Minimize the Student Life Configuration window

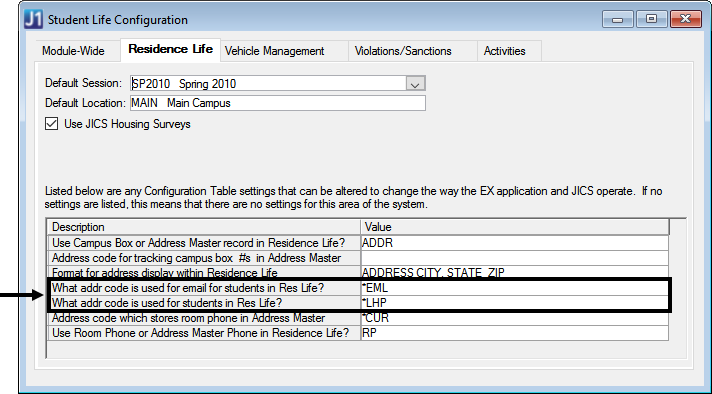(x=617, y=19)
